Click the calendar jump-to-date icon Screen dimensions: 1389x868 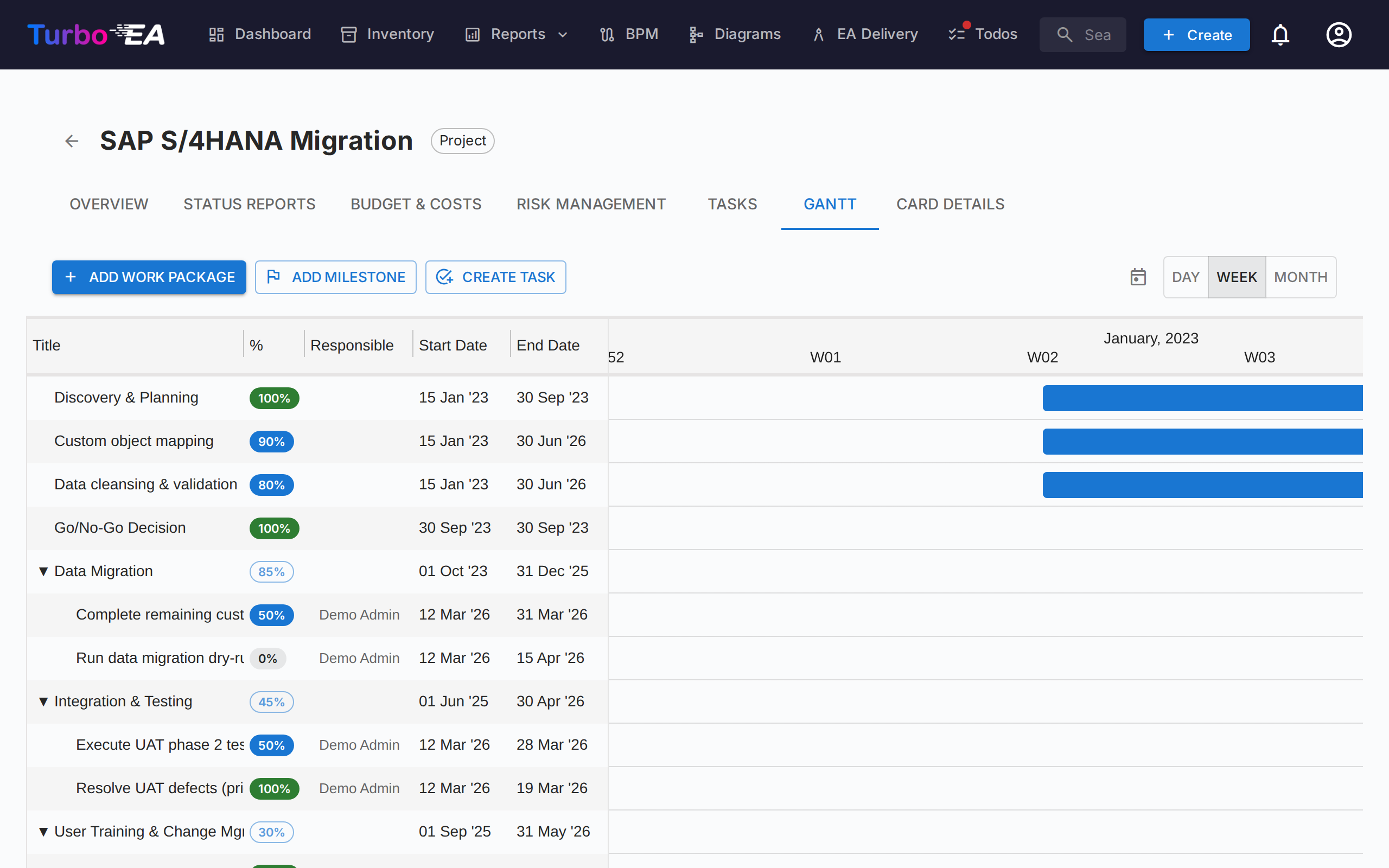point(1138,277)
